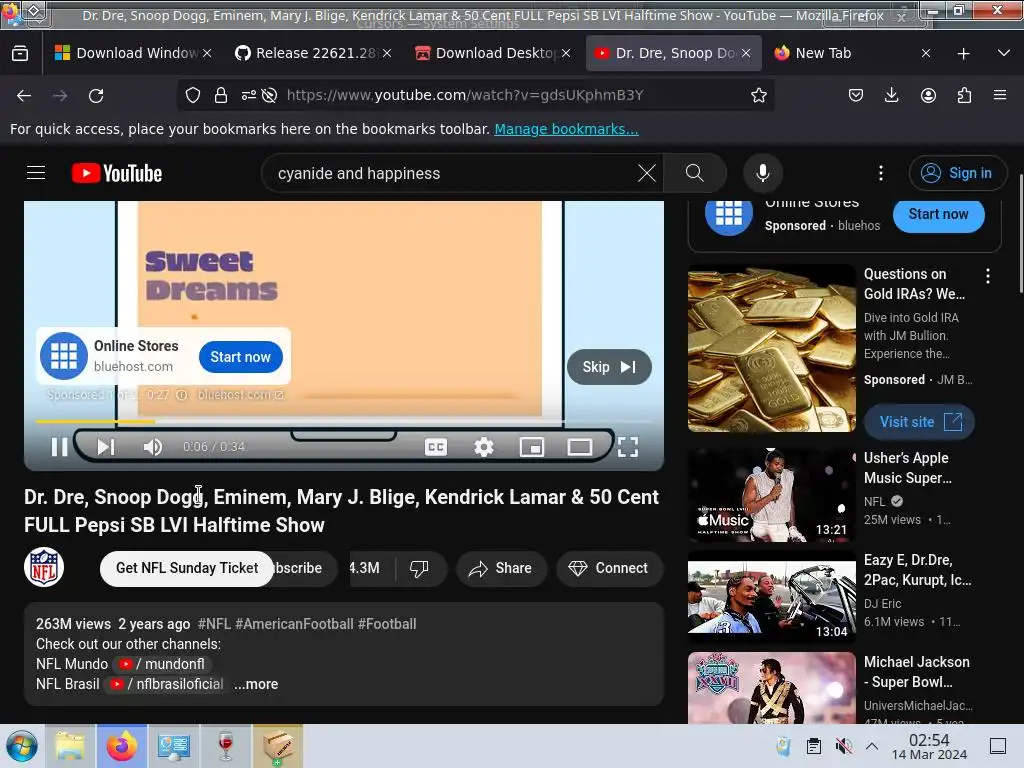This screenshot has height=768, width=1024.
Task: Click the Connect button
Action: pos(609,568)
